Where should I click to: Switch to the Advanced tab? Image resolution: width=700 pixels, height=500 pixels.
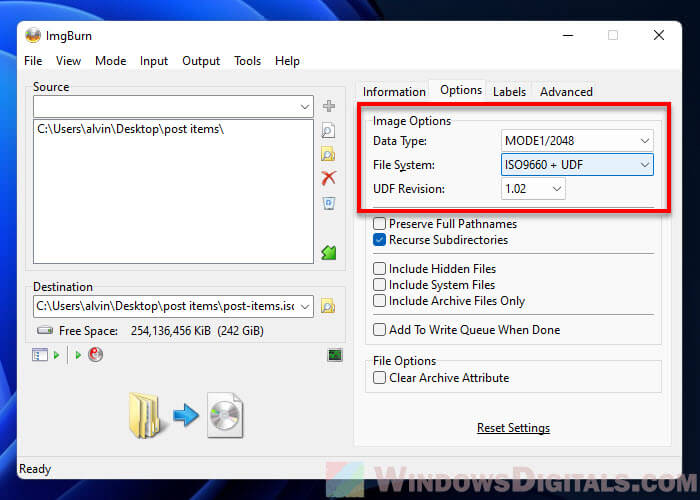(x=566, y=92)
